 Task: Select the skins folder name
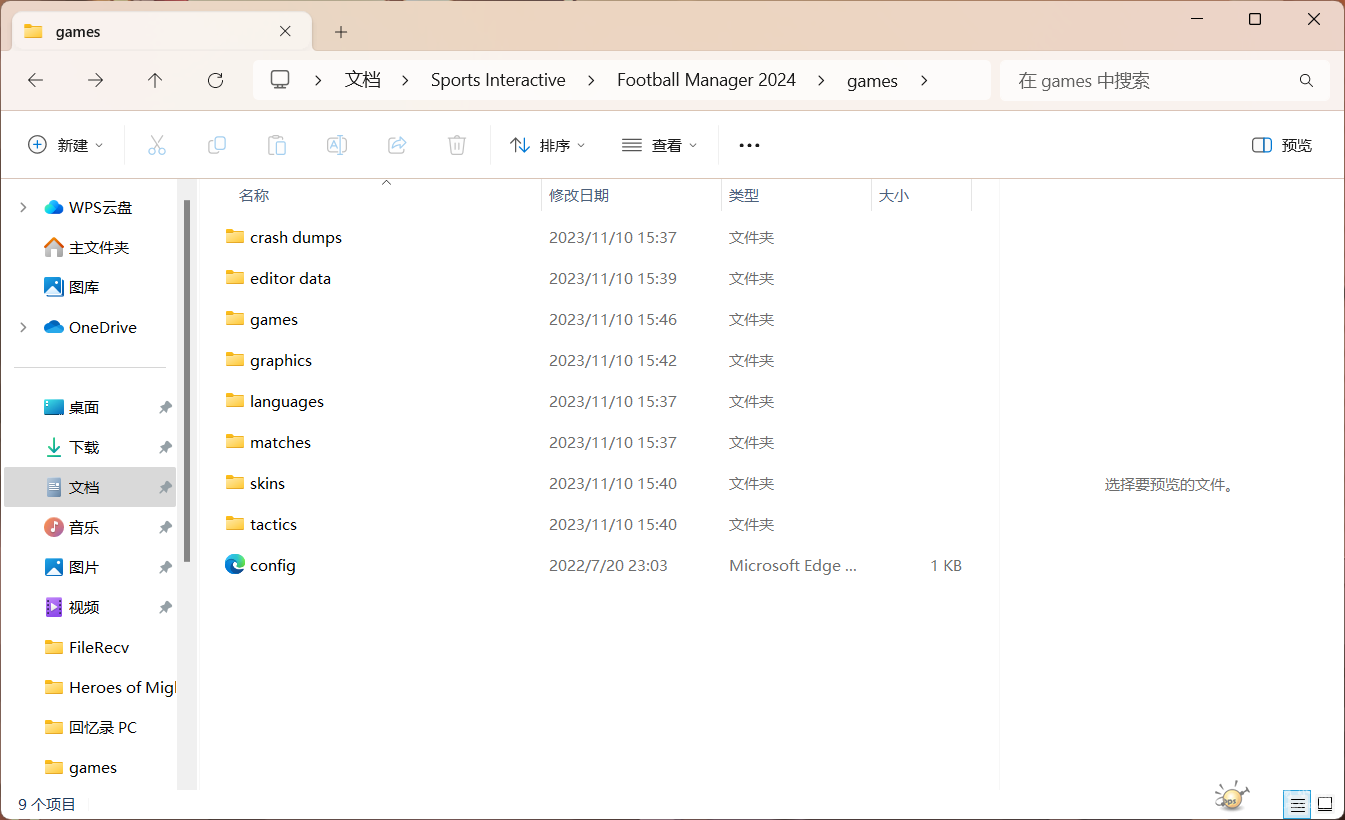pos(267,483)
